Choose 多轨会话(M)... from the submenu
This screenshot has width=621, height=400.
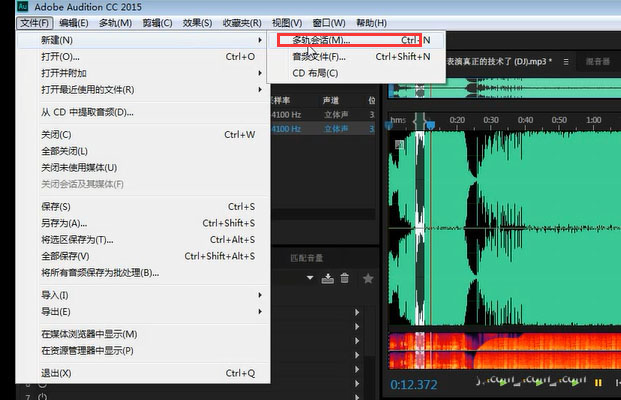point(356,40)
